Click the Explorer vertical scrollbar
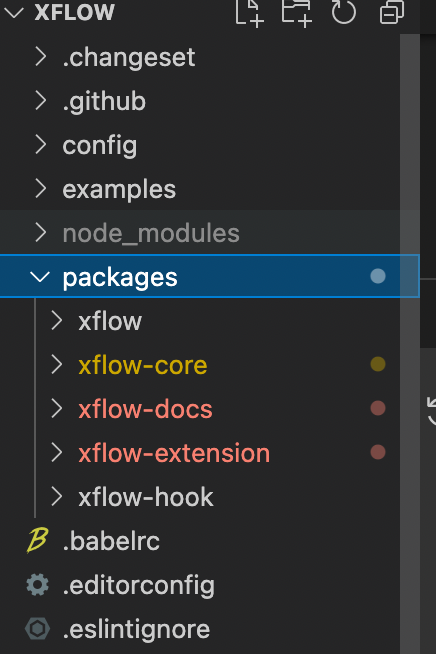 [410, 342]
